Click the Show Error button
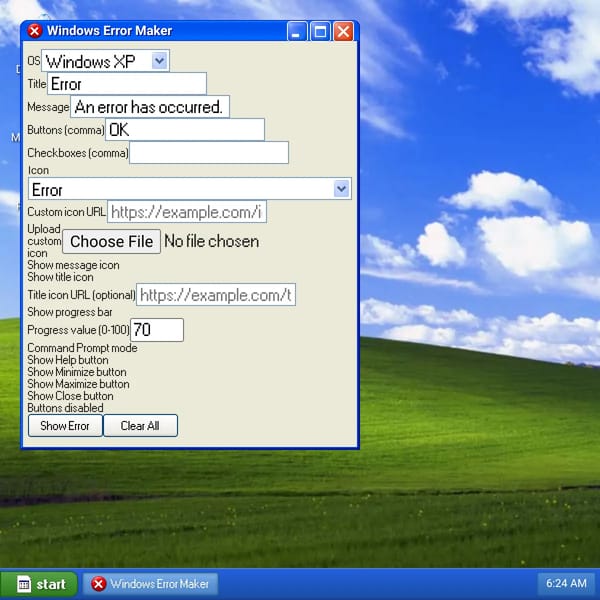The width and height of the screenshot is (600, 600). click(x=65, y=426)
